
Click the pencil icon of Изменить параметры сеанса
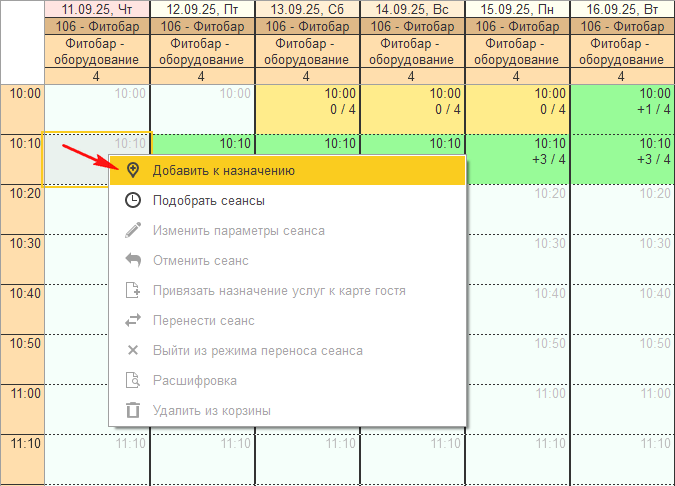pos(133,230)
